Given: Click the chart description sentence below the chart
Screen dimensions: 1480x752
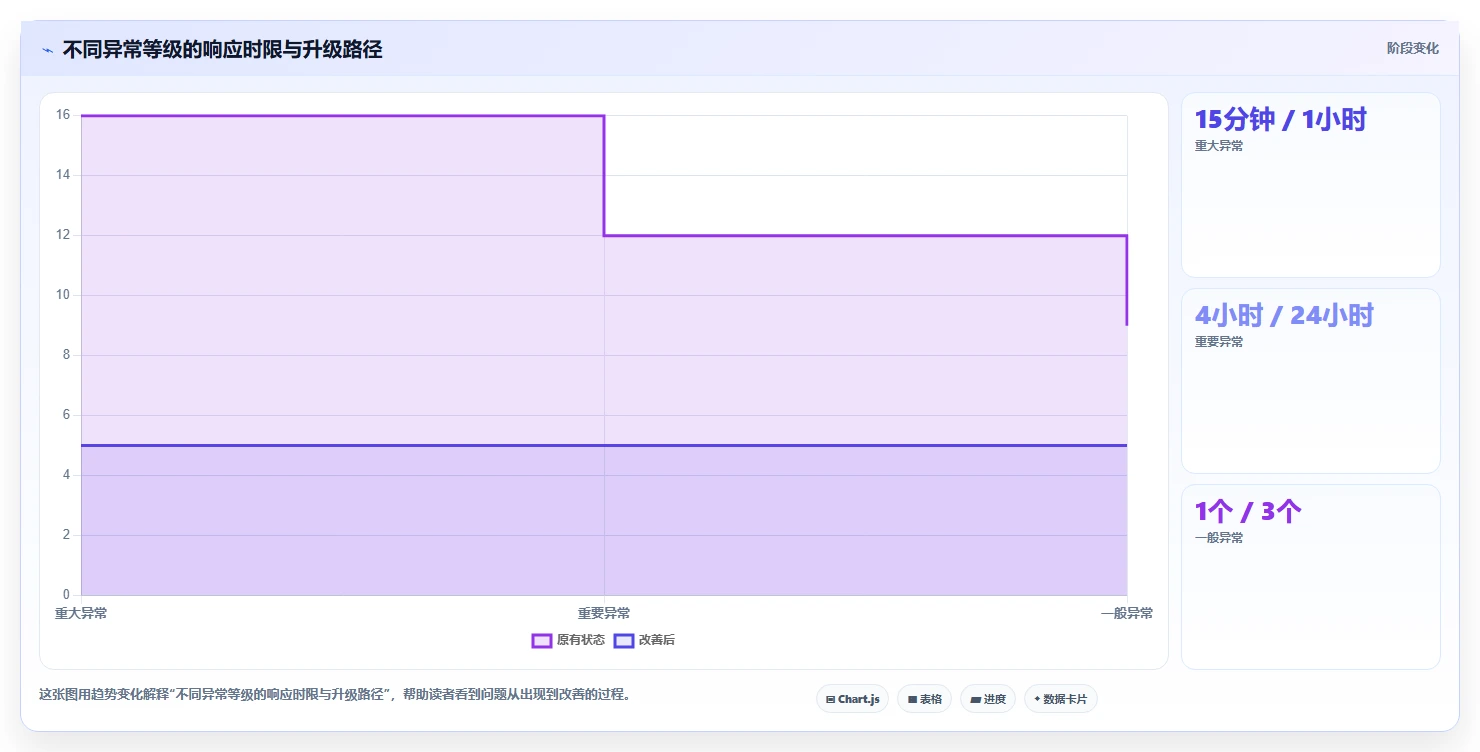Looking at the screenshot, I should click(x=335, y=695).
